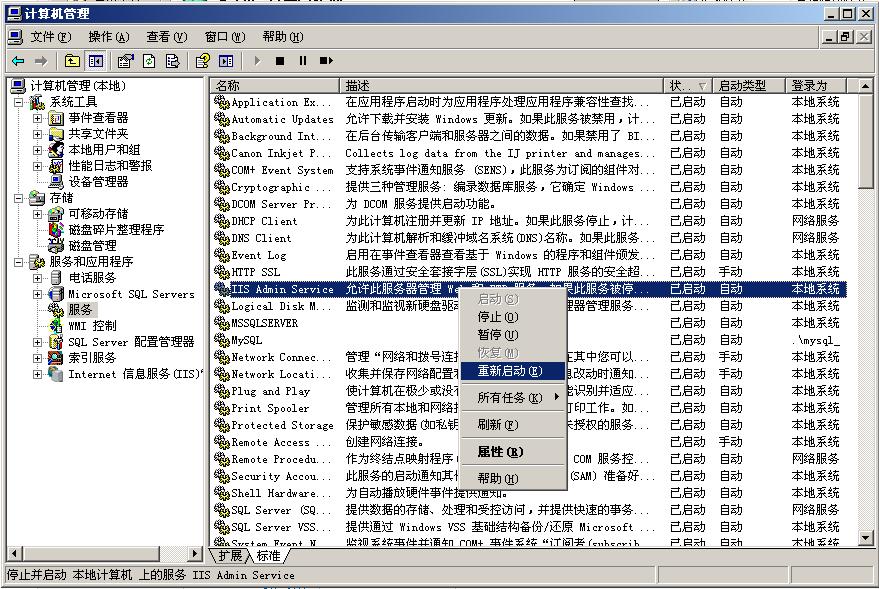
Task: Click the Refresh toolbar icon
Action: (x=149, y=61)
